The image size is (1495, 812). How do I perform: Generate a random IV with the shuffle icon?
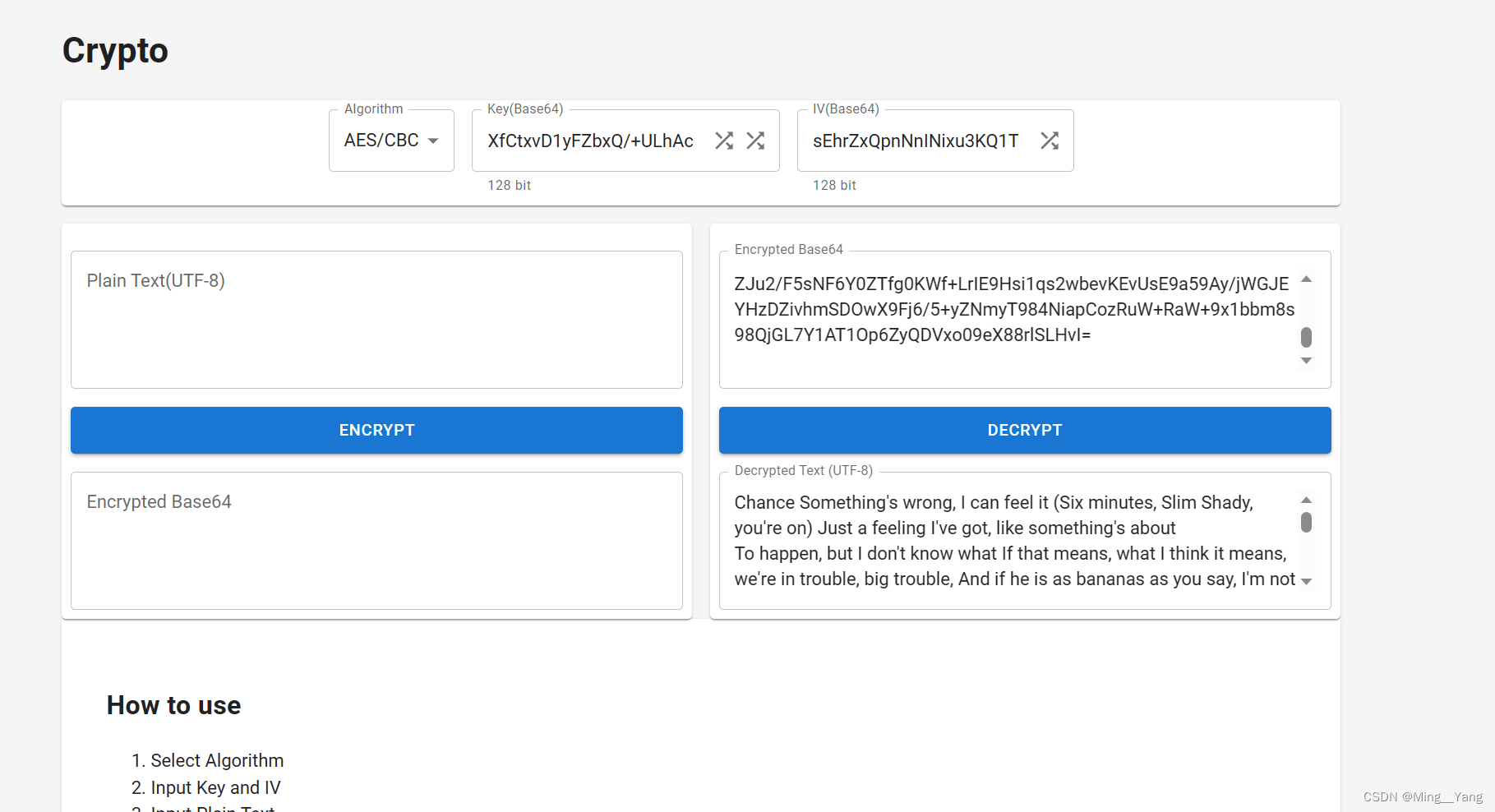(x=1049, y=141)
